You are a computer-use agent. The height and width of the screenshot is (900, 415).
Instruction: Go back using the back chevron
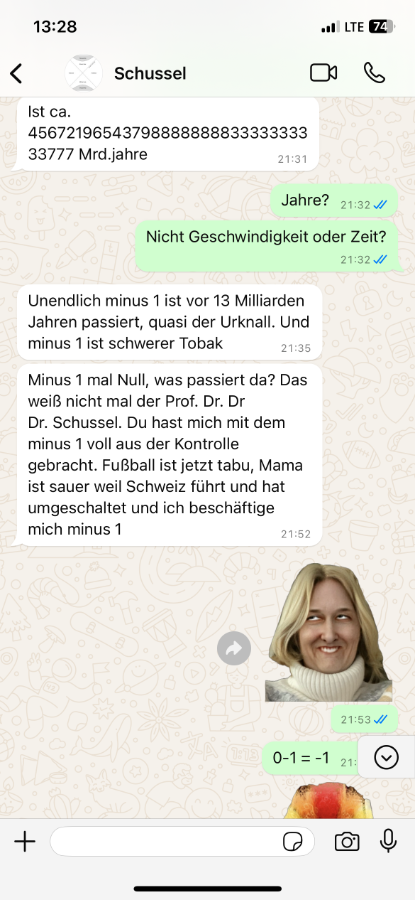point(16,73)
